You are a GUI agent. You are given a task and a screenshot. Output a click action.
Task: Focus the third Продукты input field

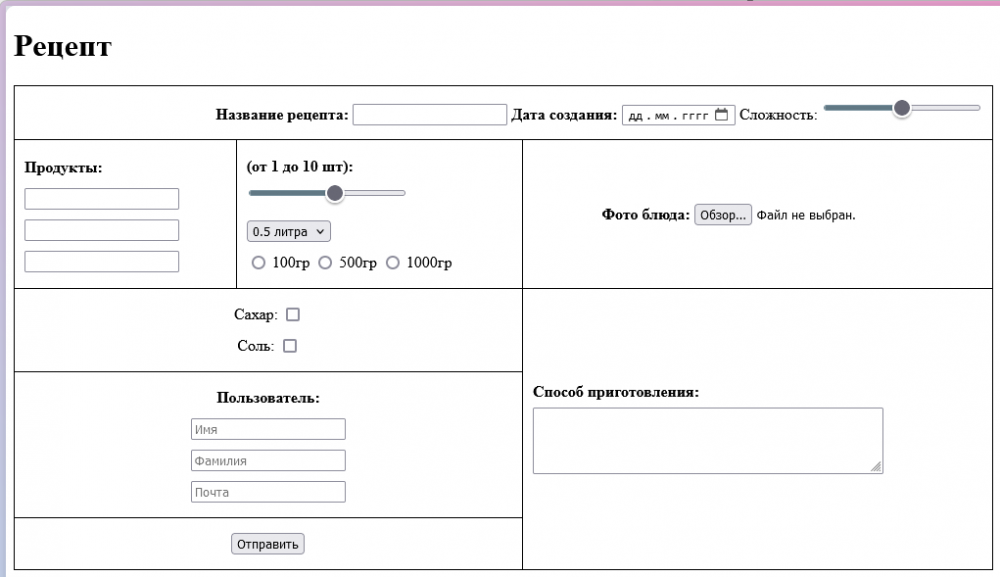(x=102, y=261)
